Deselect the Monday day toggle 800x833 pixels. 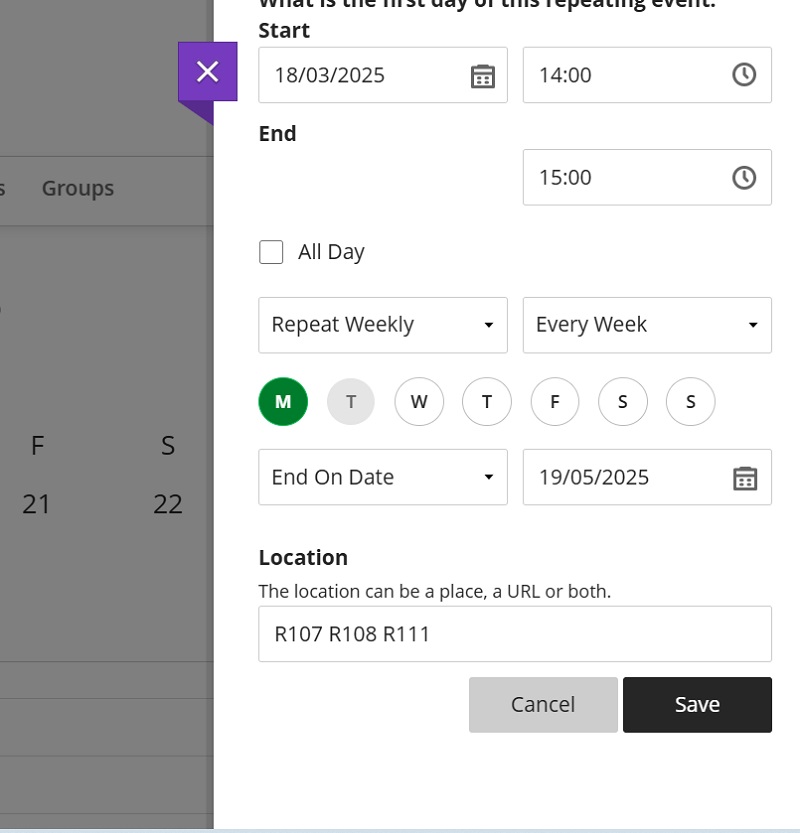pyautogui.click(x=283, y=402)
